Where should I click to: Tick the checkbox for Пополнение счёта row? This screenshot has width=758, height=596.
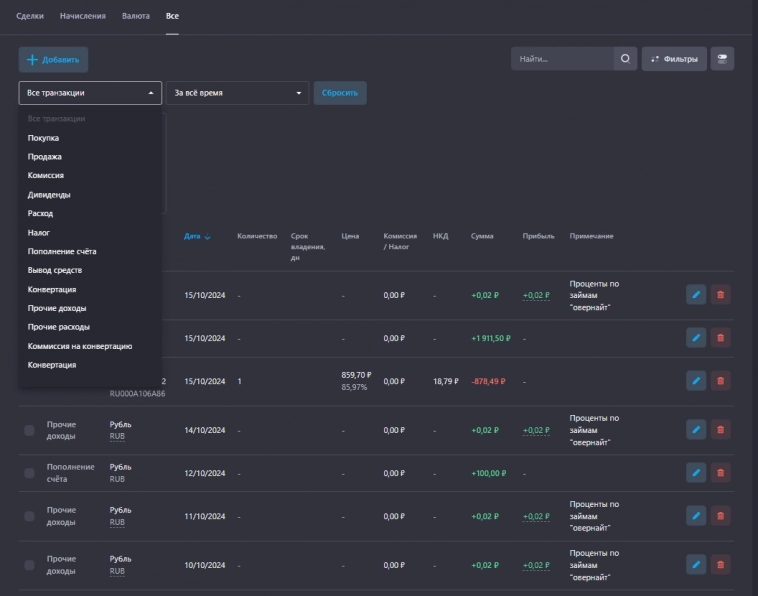click(x=29, y=473)
